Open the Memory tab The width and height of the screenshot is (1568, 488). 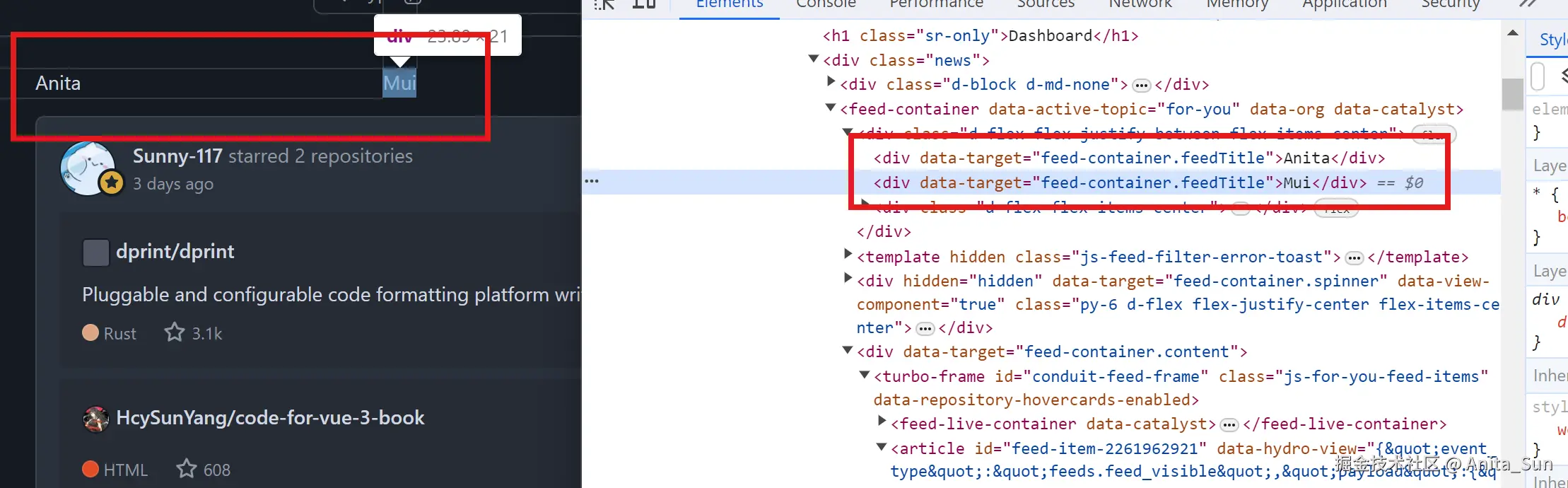[1237, 4]
